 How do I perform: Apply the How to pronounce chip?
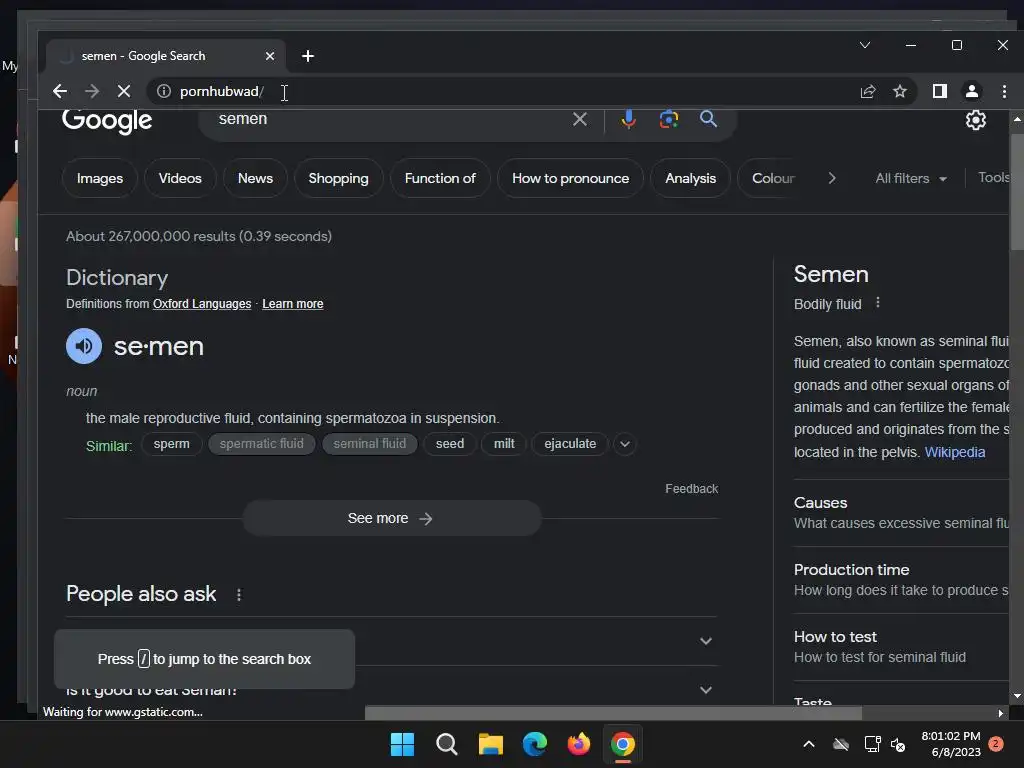click(570, 178)
